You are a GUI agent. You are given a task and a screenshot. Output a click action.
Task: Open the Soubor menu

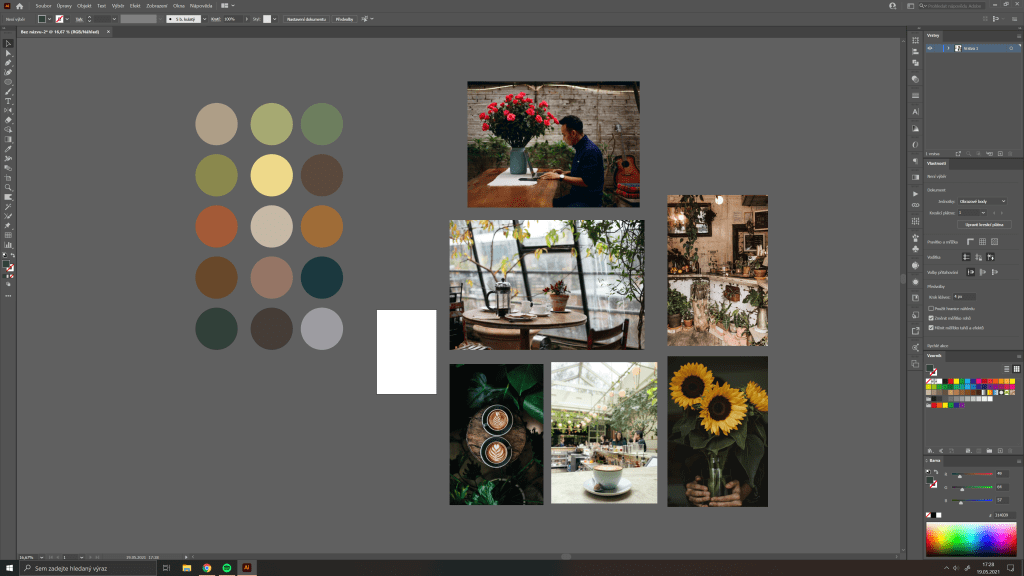coord(43,6)
